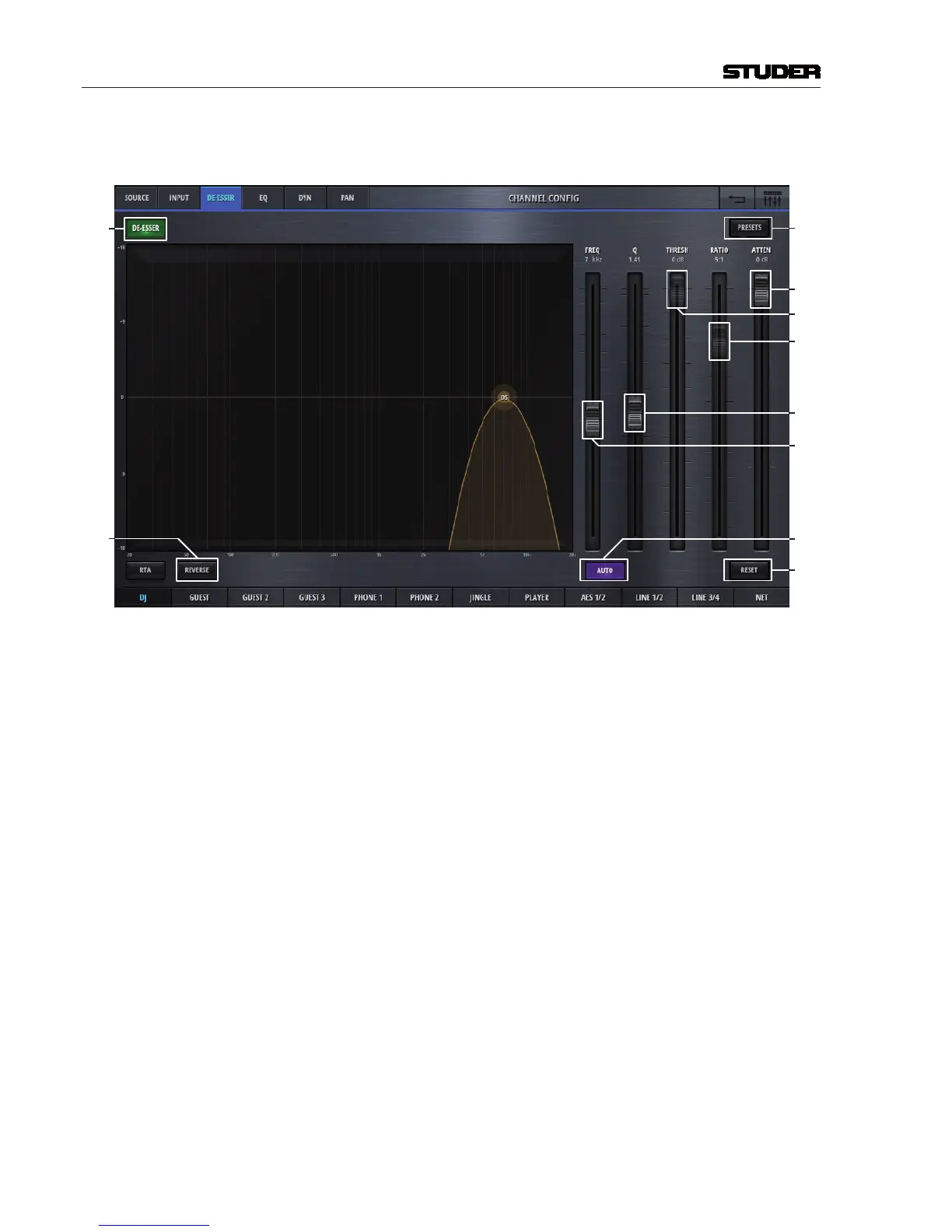The width and height of the screenshot is (952, 1232).
Task: Click the FREQ value readout
Action: click(x=593, y=260)
